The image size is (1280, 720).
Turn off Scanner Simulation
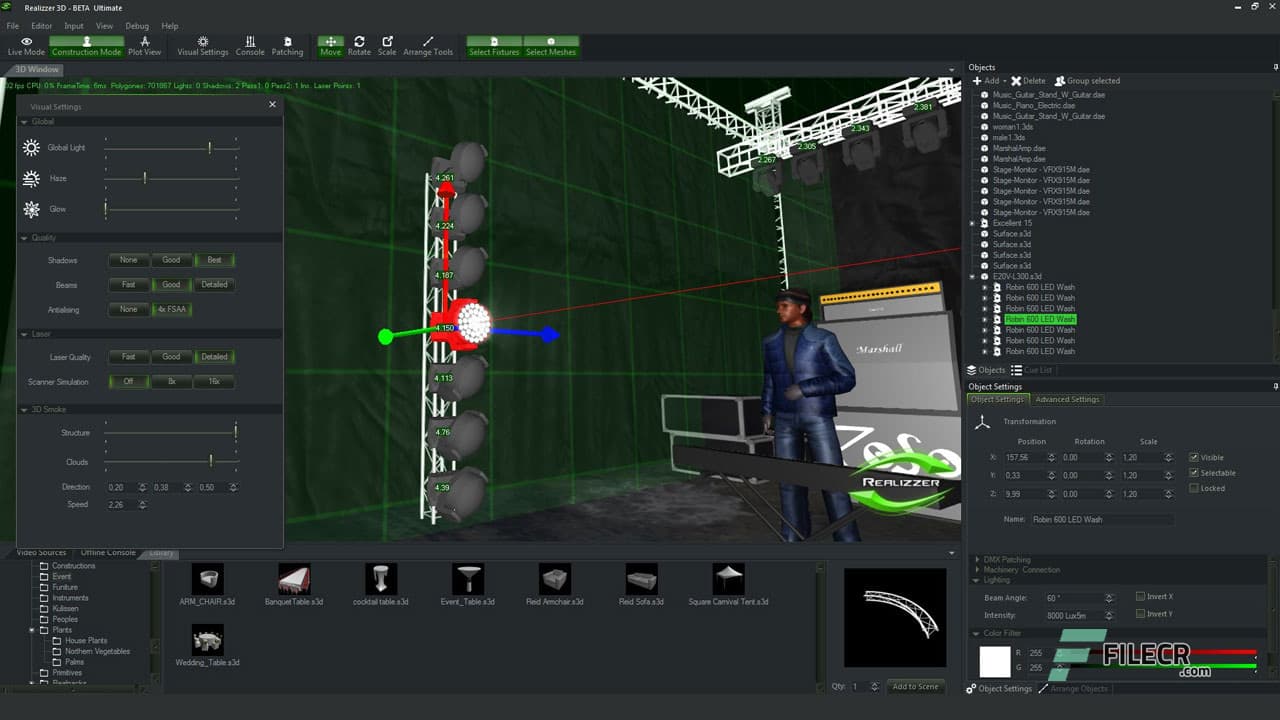click(x=128, y=381)
